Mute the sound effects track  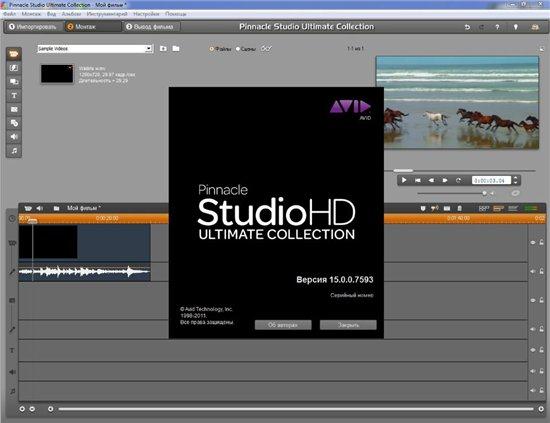point(533,371)
